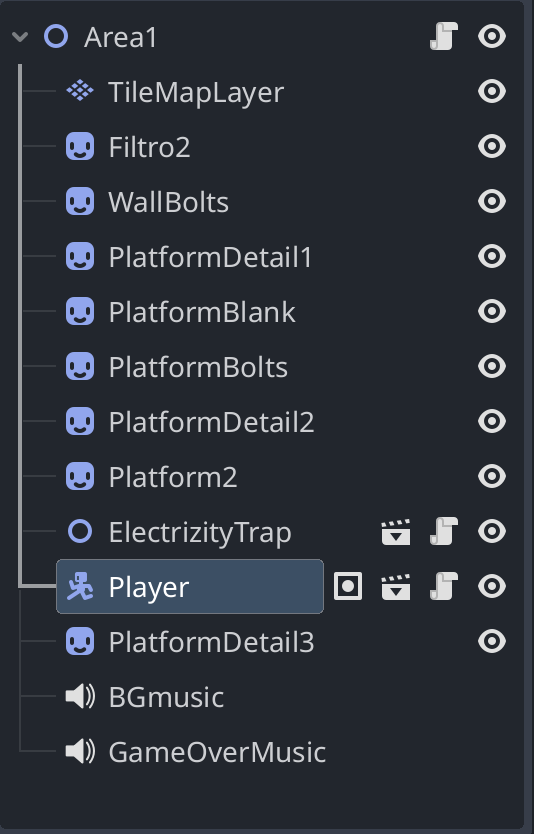Collapse the Area1 node tree
Image resolution: width=534 pixels, height=834 pixels.
20,37
